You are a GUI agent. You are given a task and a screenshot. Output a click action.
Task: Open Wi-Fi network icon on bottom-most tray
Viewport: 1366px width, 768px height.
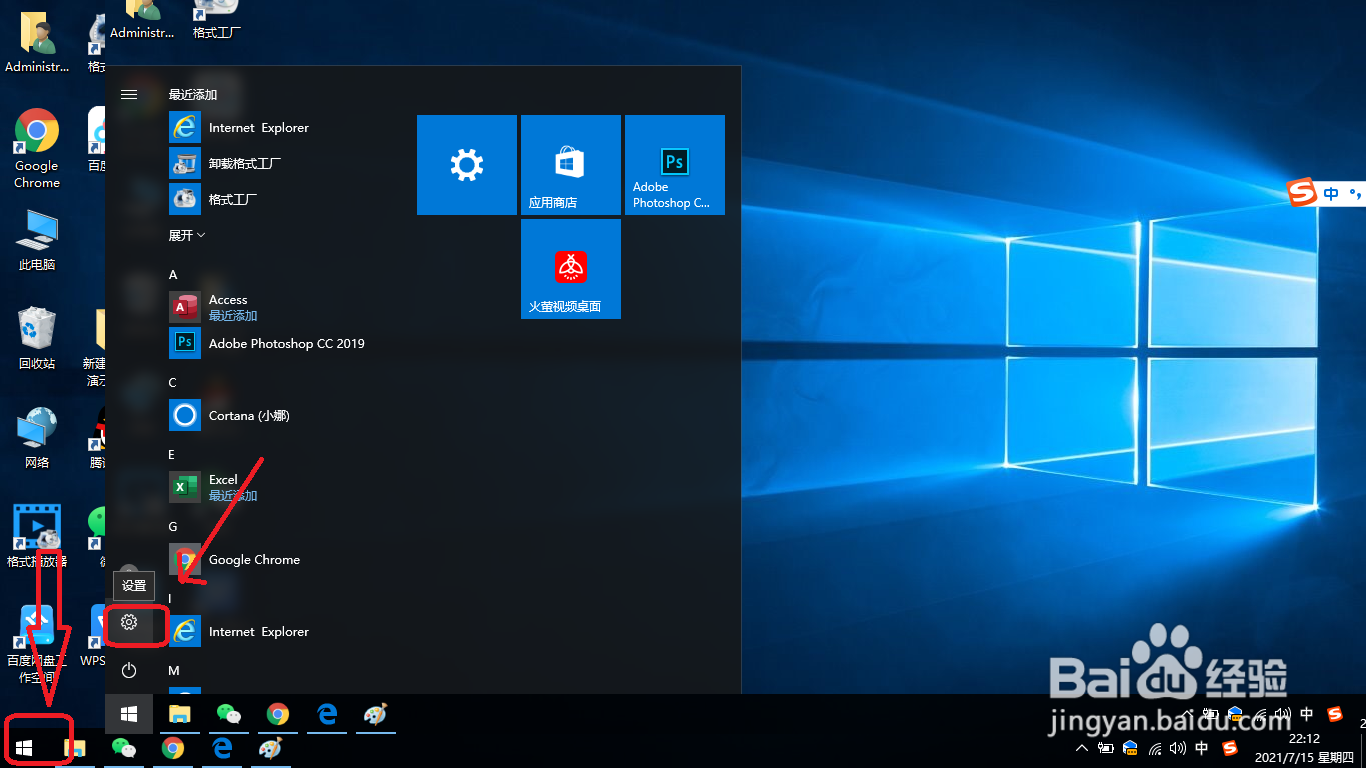tap(1155, 748)
